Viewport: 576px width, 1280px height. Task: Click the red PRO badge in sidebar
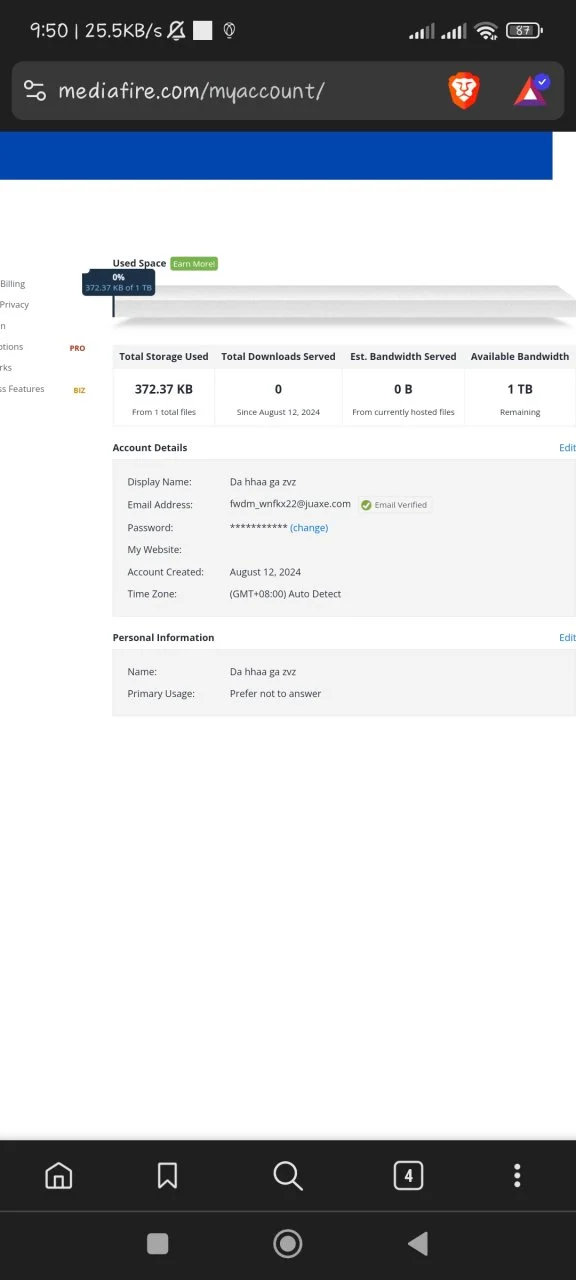(77, 348)
